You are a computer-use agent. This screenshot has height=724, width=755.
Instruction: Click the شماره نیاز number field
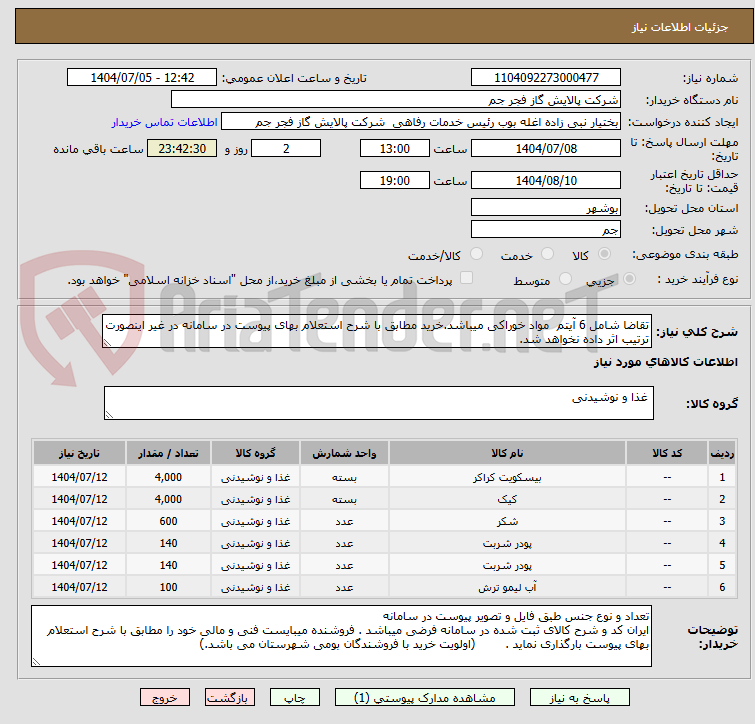546,77
